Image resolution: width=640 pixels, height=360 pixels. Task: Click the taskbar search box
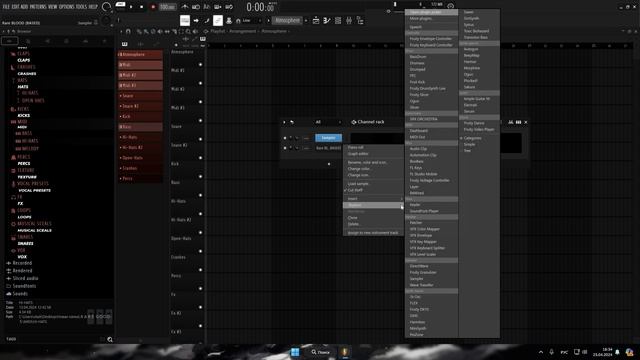(321, 352)
